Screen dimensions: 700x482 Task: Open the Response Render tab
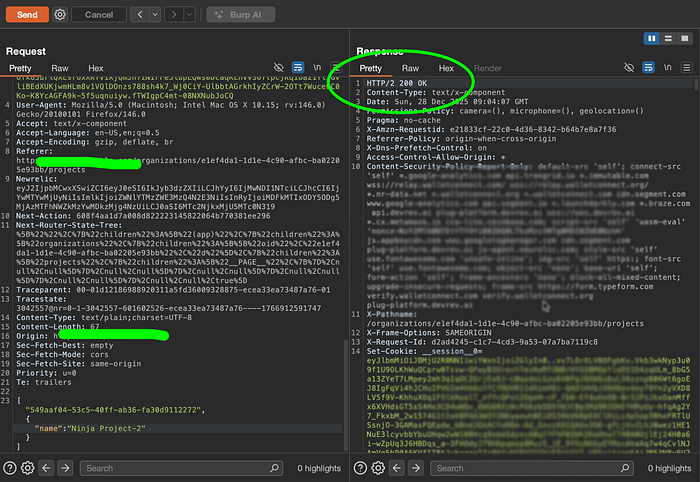pyautogui.click(x=488, y=68)
